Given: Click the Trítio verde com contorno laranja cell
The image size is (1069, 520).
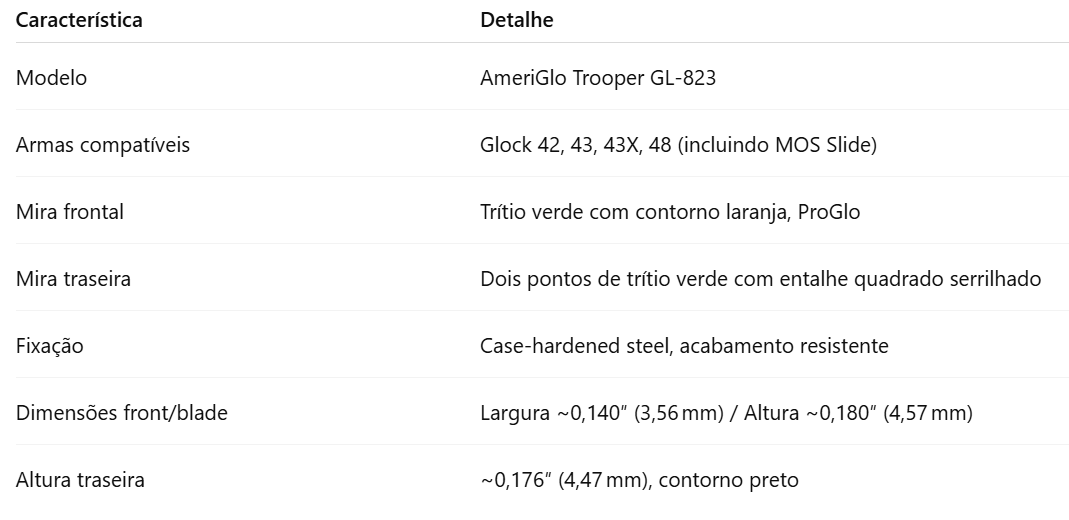Looking at the screenshot, I should click(670, 212).
